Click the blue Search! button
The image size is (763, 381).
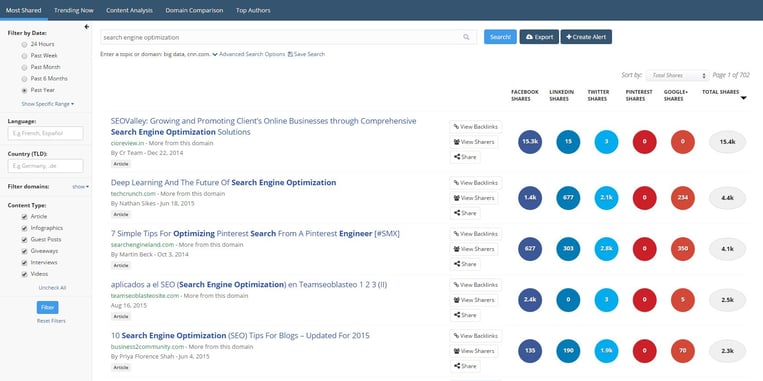[500, 37]
